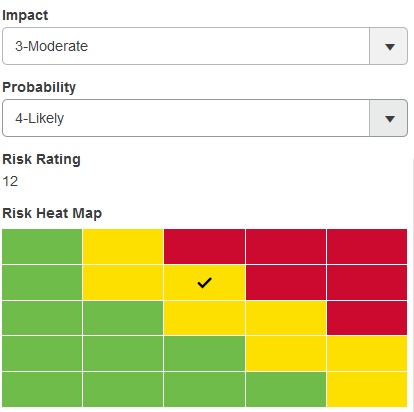This screenshot has width=414, height=412.
Task: Click the Impact field label
Action: pos(25,15)
